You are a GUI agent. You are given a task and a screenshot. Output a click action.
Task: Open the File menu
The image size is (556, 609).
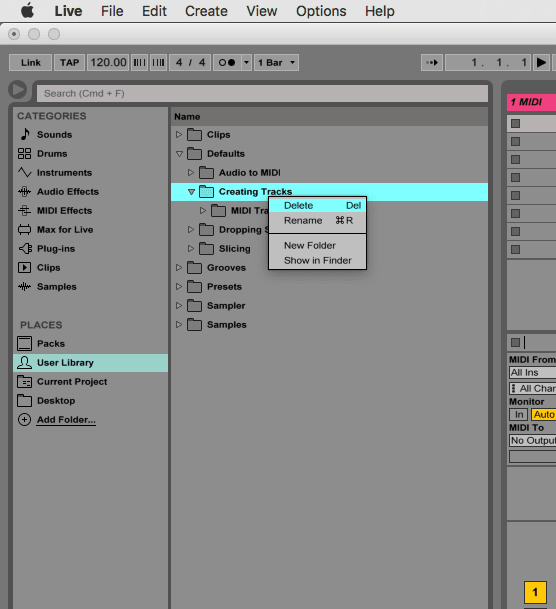(112, 11)
